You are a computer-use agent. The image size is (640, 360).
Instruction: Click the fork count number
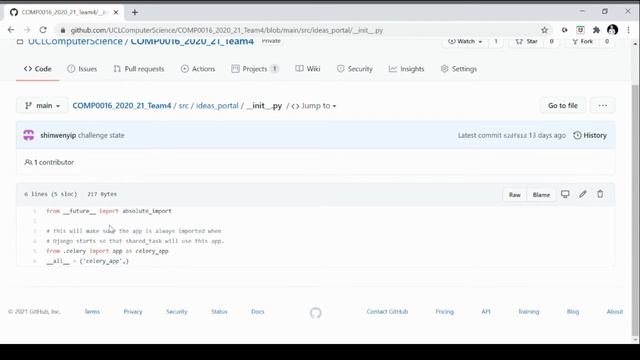607,41
